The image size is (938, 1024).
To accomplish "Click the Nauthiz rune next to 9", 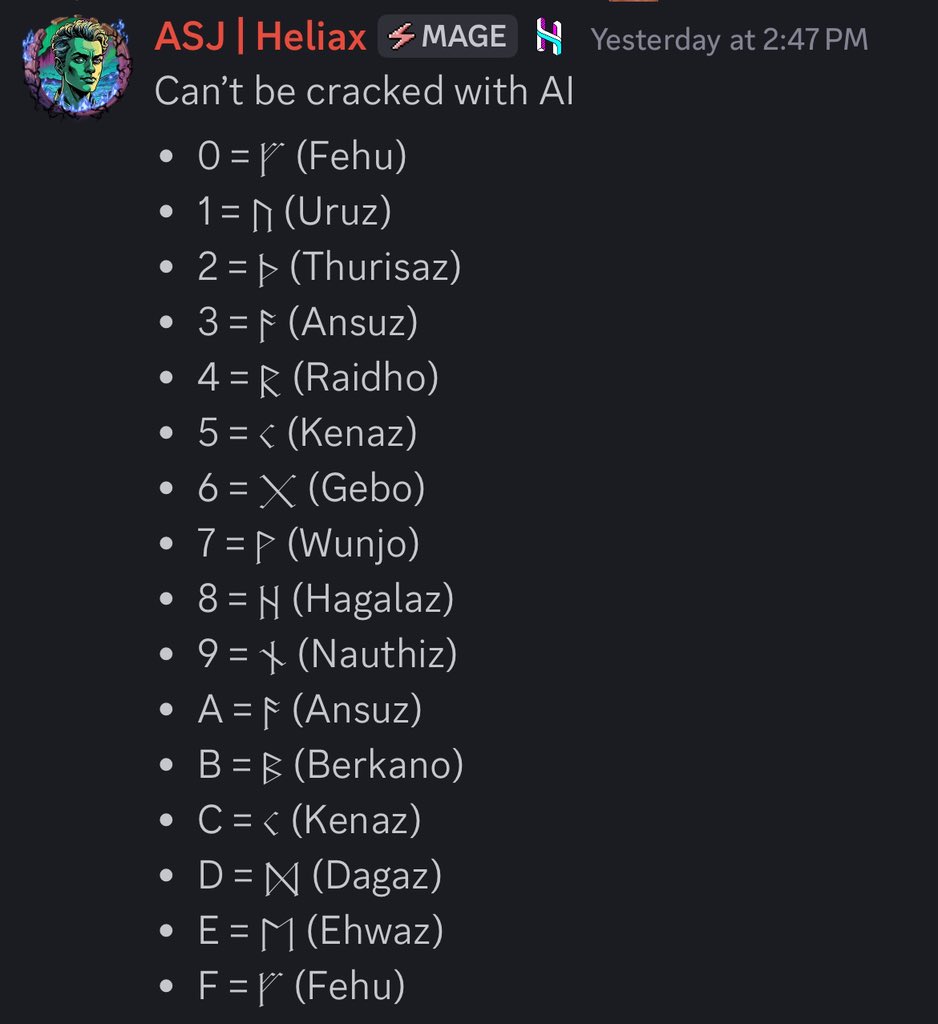I will (x=272, y=657).
